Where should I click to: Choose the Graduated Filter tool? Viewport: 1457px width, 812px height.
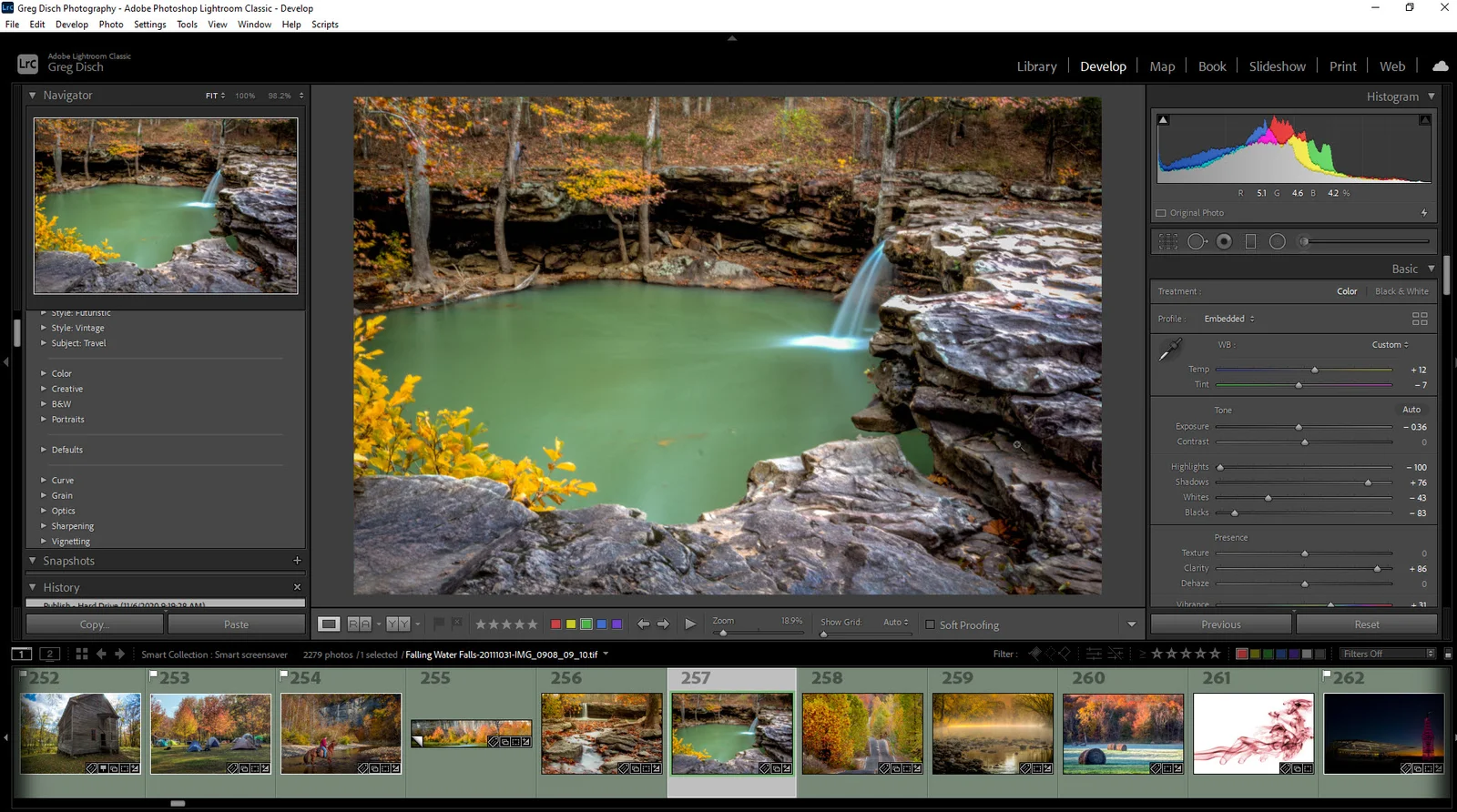[1250, 241]
